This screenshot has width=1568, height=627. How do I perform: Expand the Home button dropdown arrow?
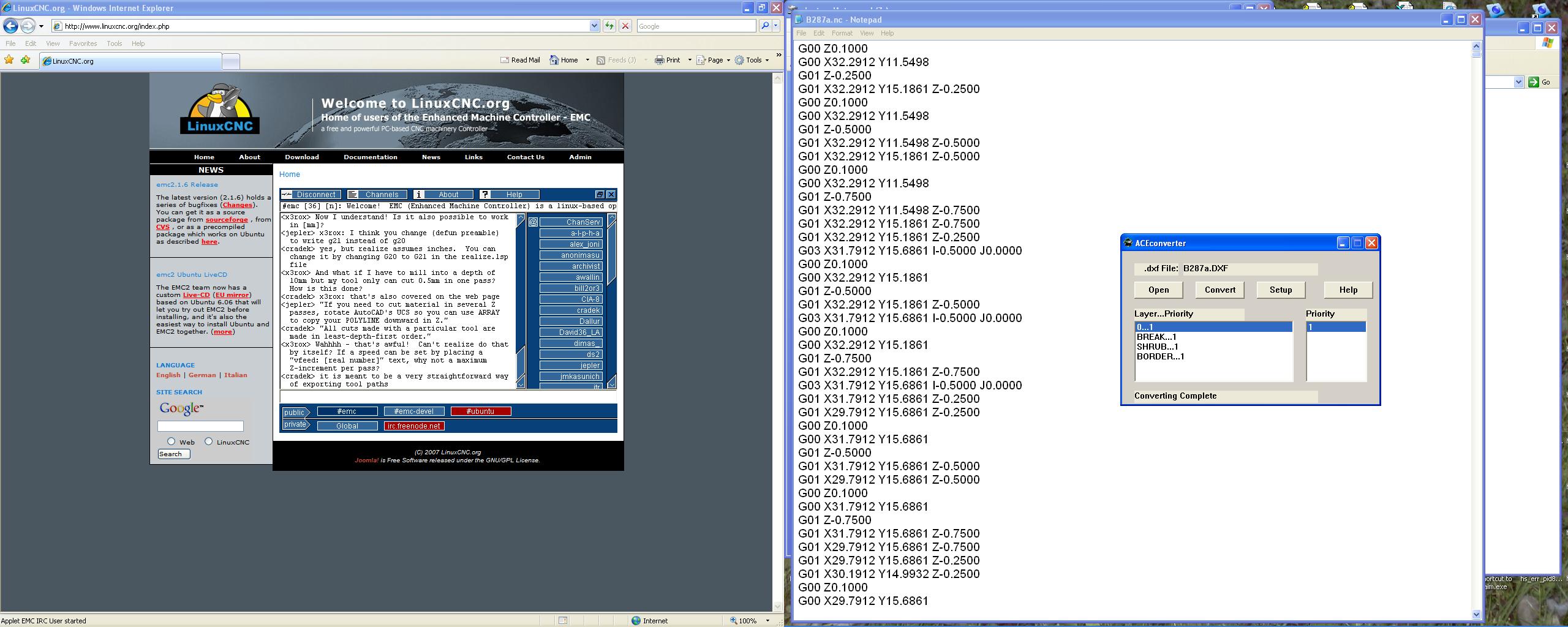tap(587, 60)
